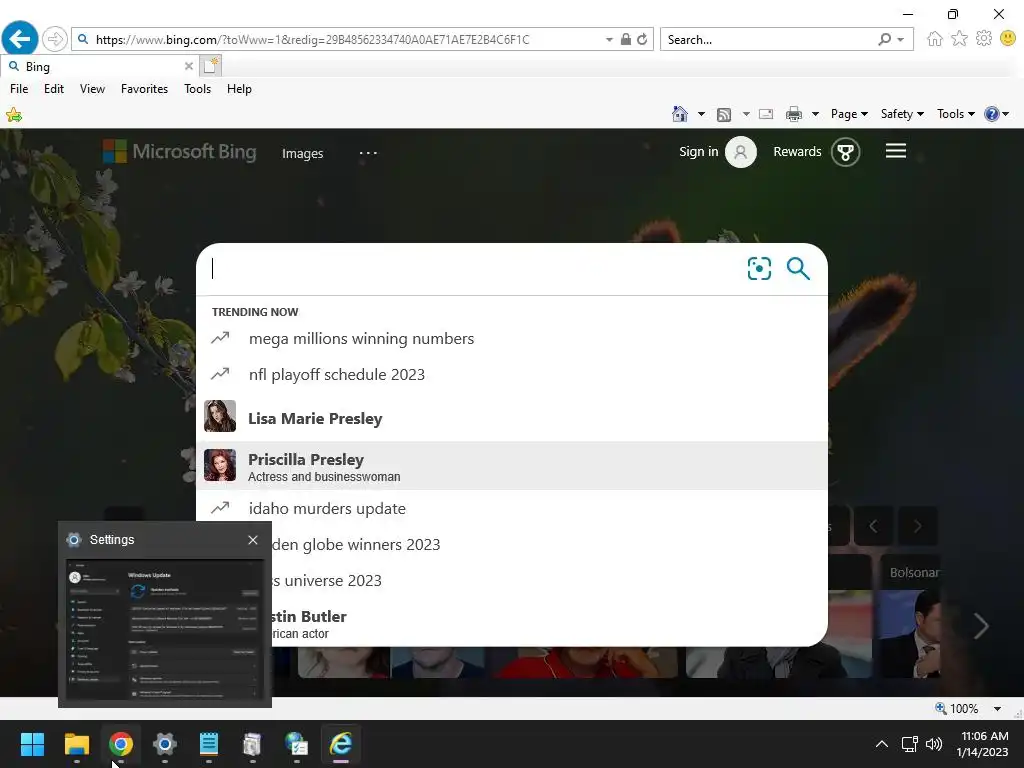Expand Print options dropdown arrow
The height and width of the screenshot is (768, 1024).
[815, 114]
